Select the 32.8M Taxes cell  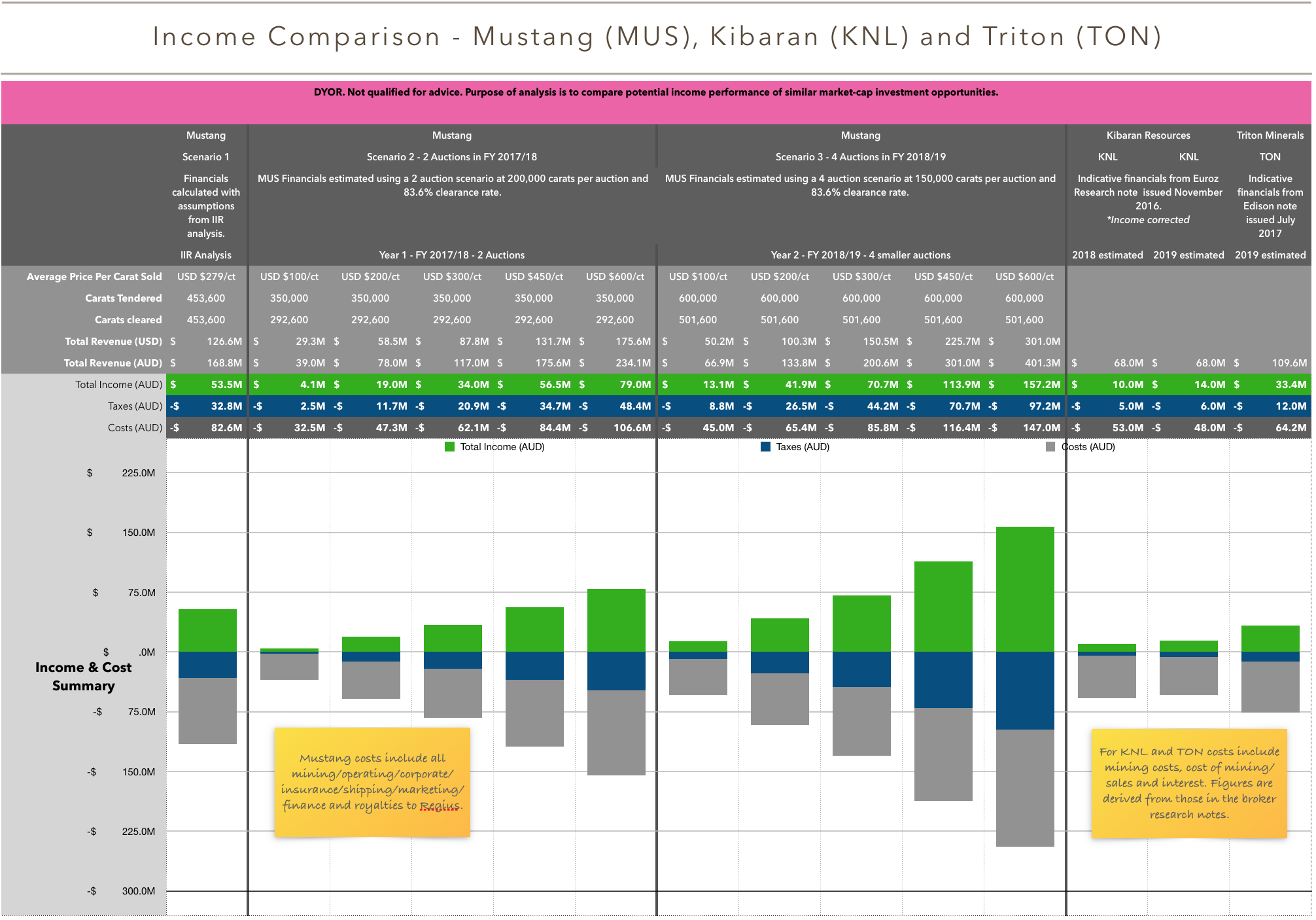(x=207, y=406)
